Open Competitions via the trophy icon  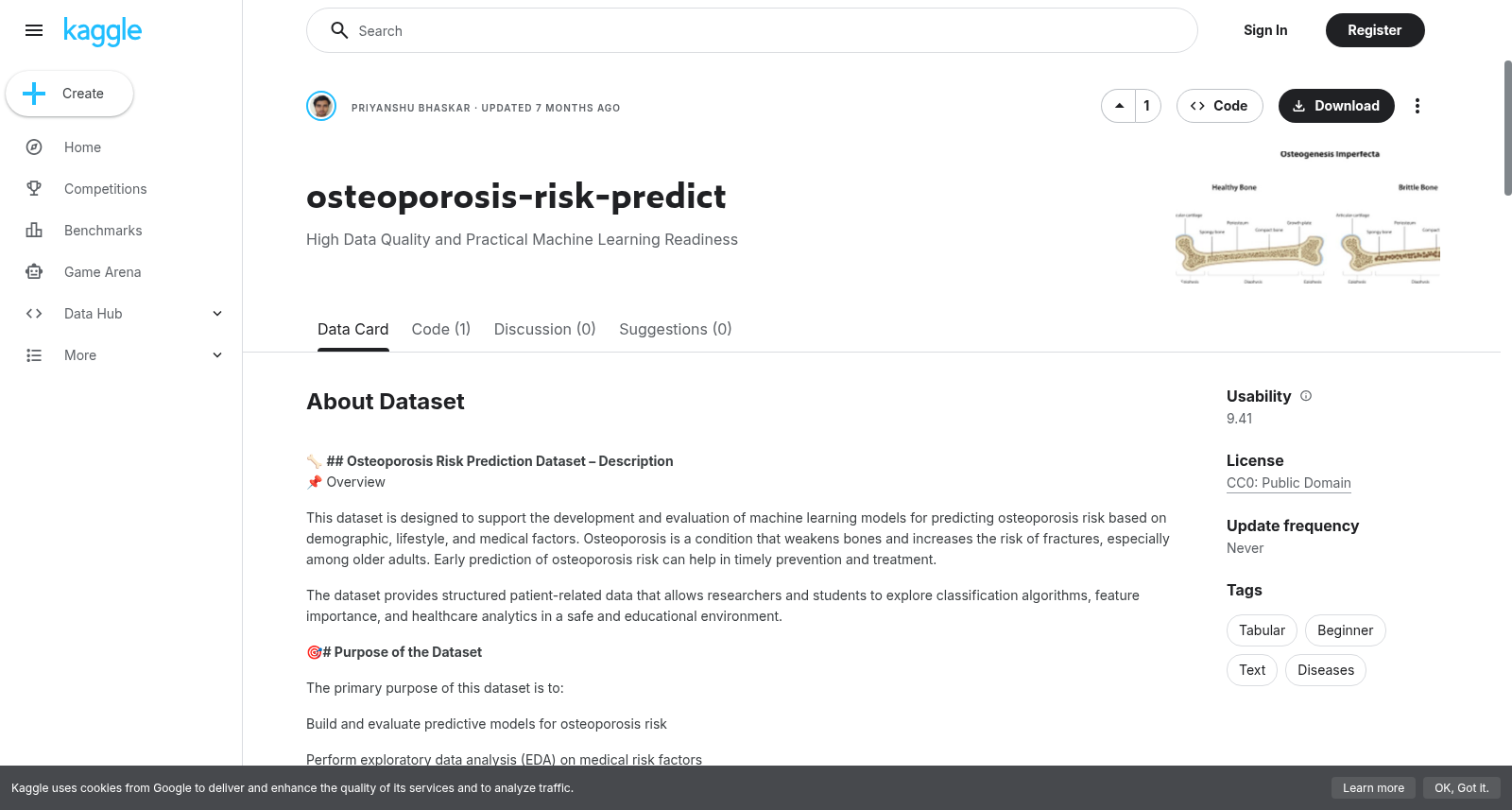(34, 189)
